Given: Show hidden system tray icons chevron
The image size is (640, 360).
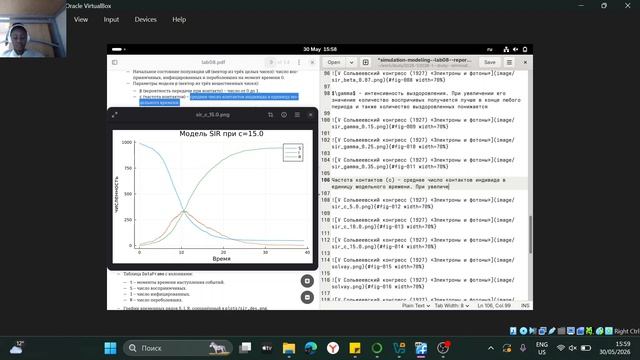Looking at the screenshot, I should click(491, 348).
